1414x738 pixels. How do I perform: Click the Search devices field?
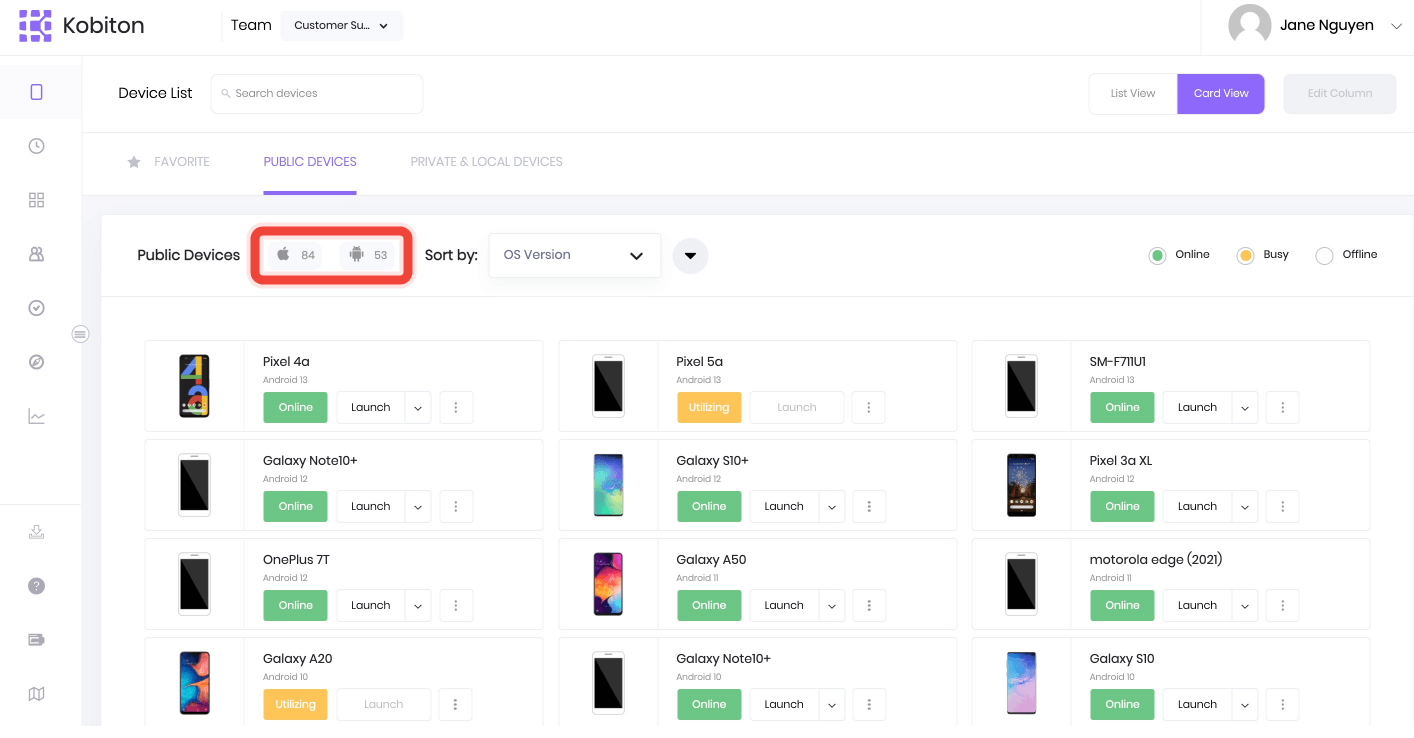pyautogui.click(x=317, y=93)
